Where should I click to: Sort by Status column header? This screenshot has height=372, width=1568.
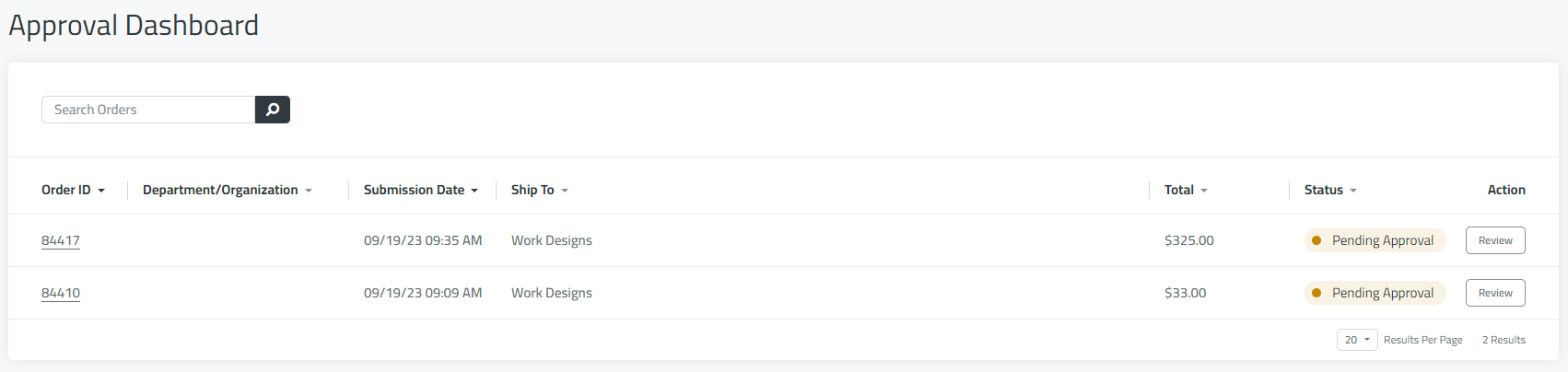tap(1330, 190)
